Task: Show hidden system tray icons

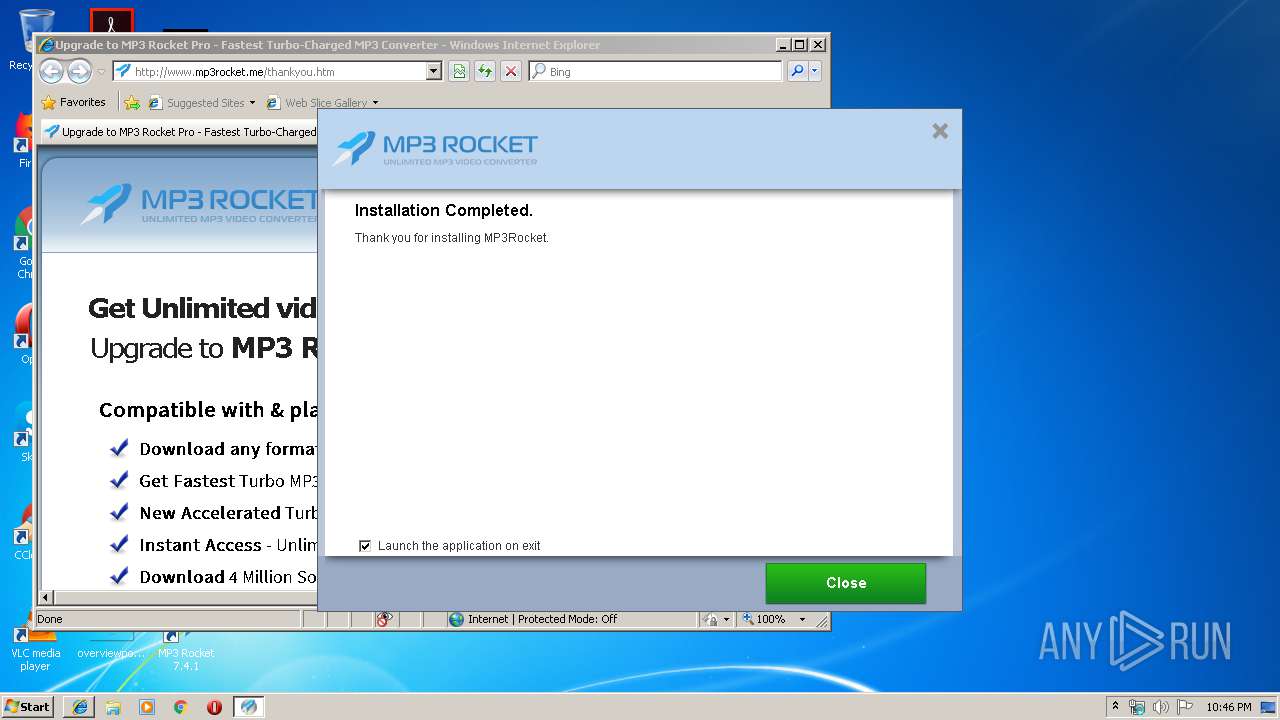Action: coord(1116,706)
